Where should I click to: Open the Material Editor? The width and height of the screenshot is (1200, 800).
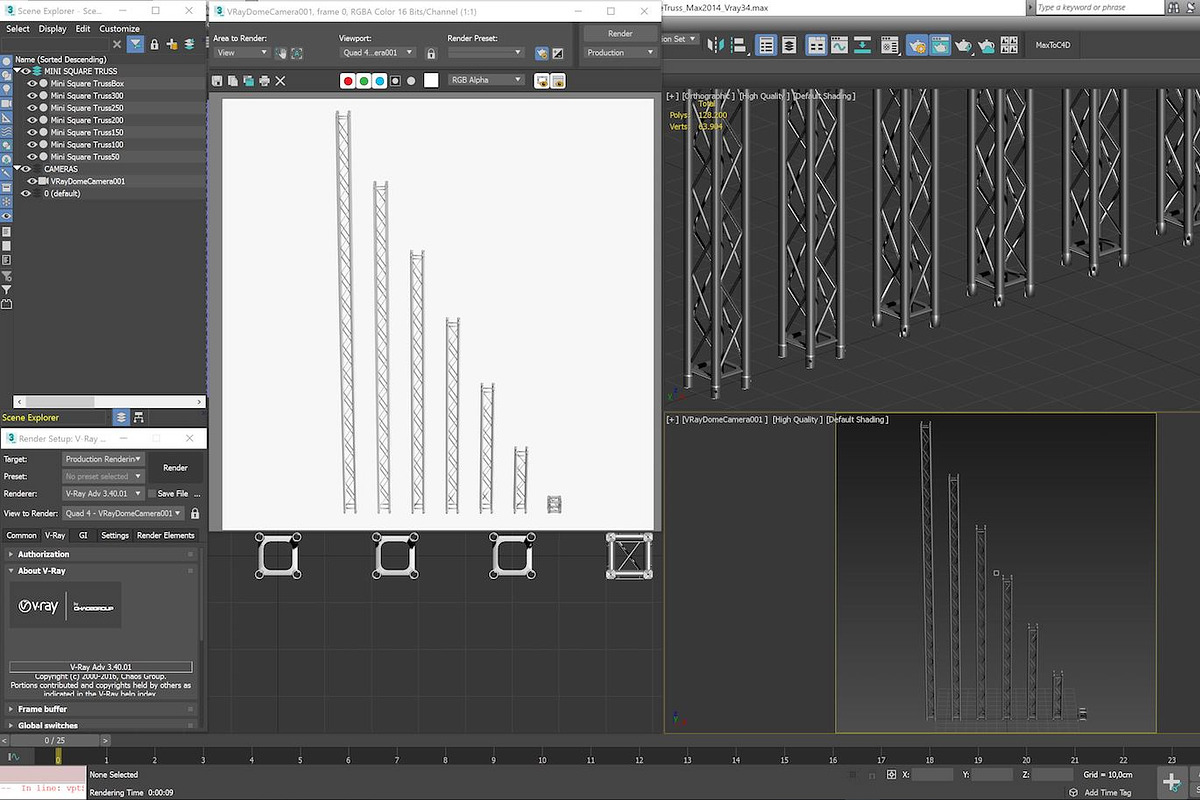click(x=890, y=45)
